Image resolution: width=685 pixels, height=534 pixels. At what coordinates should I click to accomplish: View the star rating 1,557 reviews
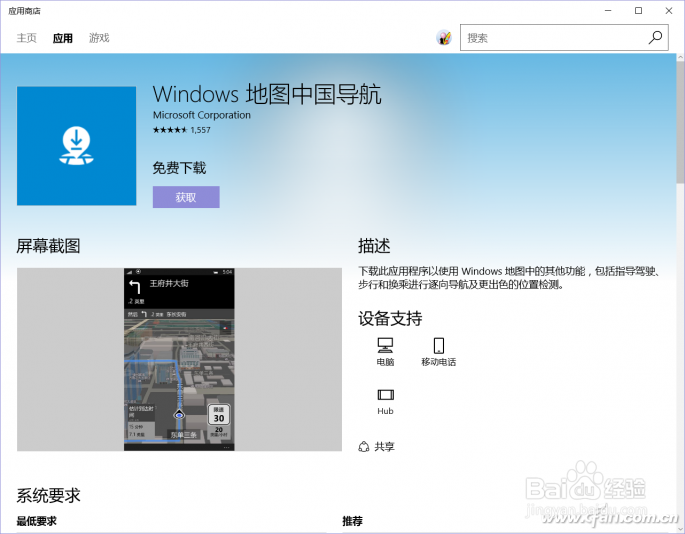pyautogui.click(x=182, y=130)
